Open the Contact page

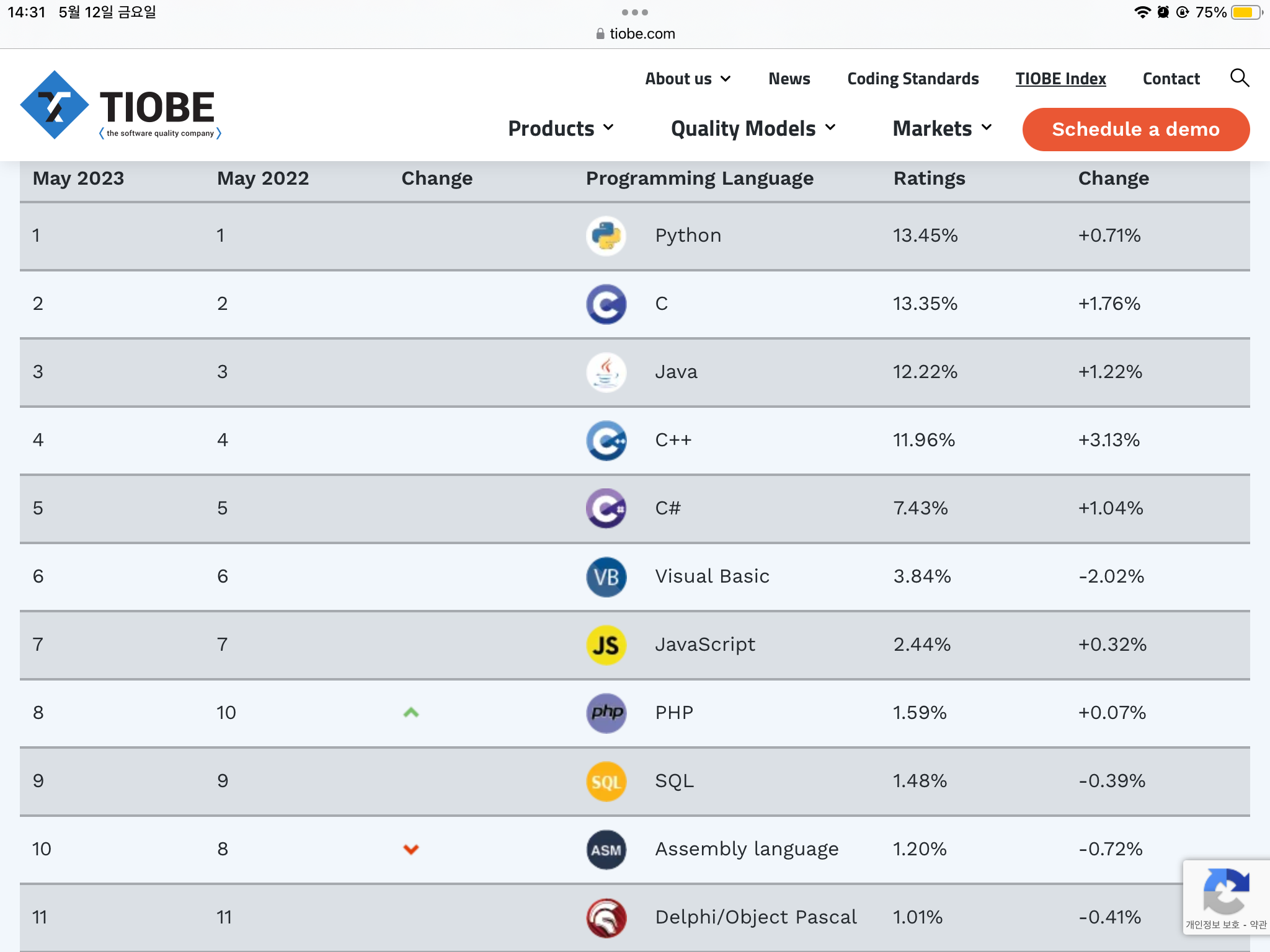[x=1171, y=79]
